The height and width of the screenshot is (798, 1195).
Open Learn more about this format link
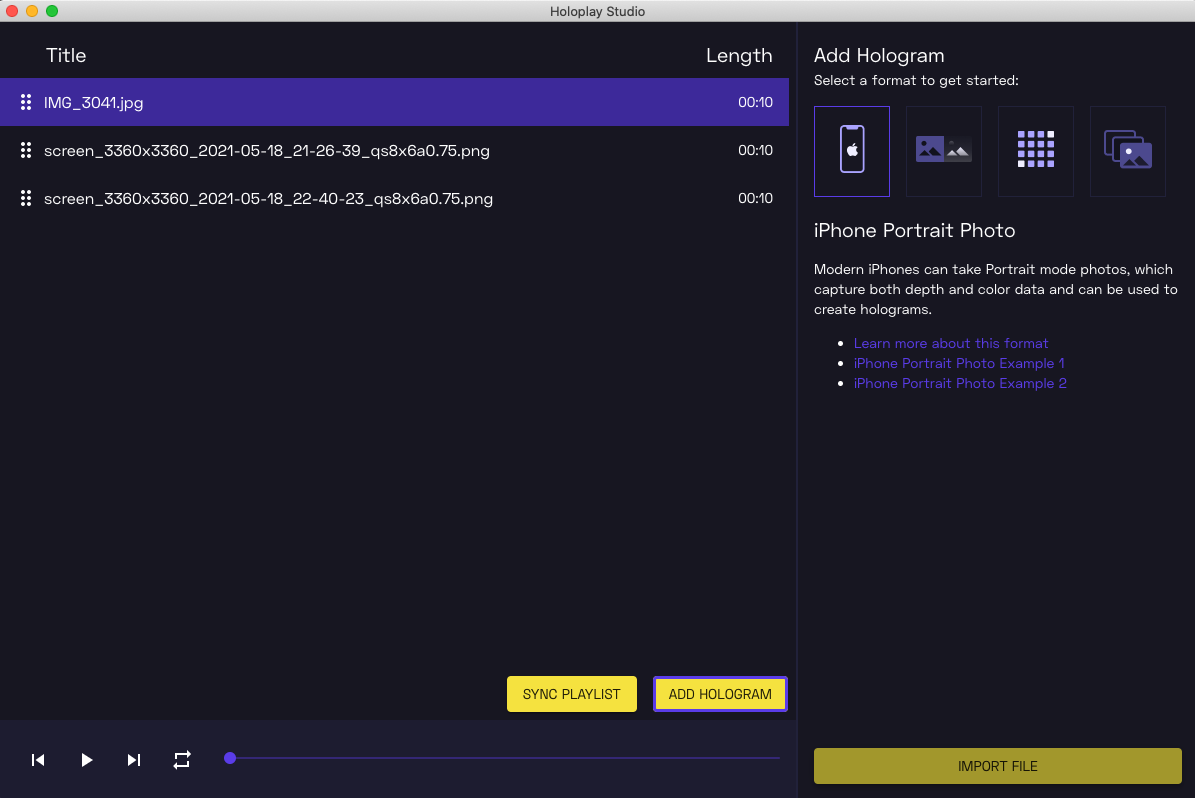950,343
